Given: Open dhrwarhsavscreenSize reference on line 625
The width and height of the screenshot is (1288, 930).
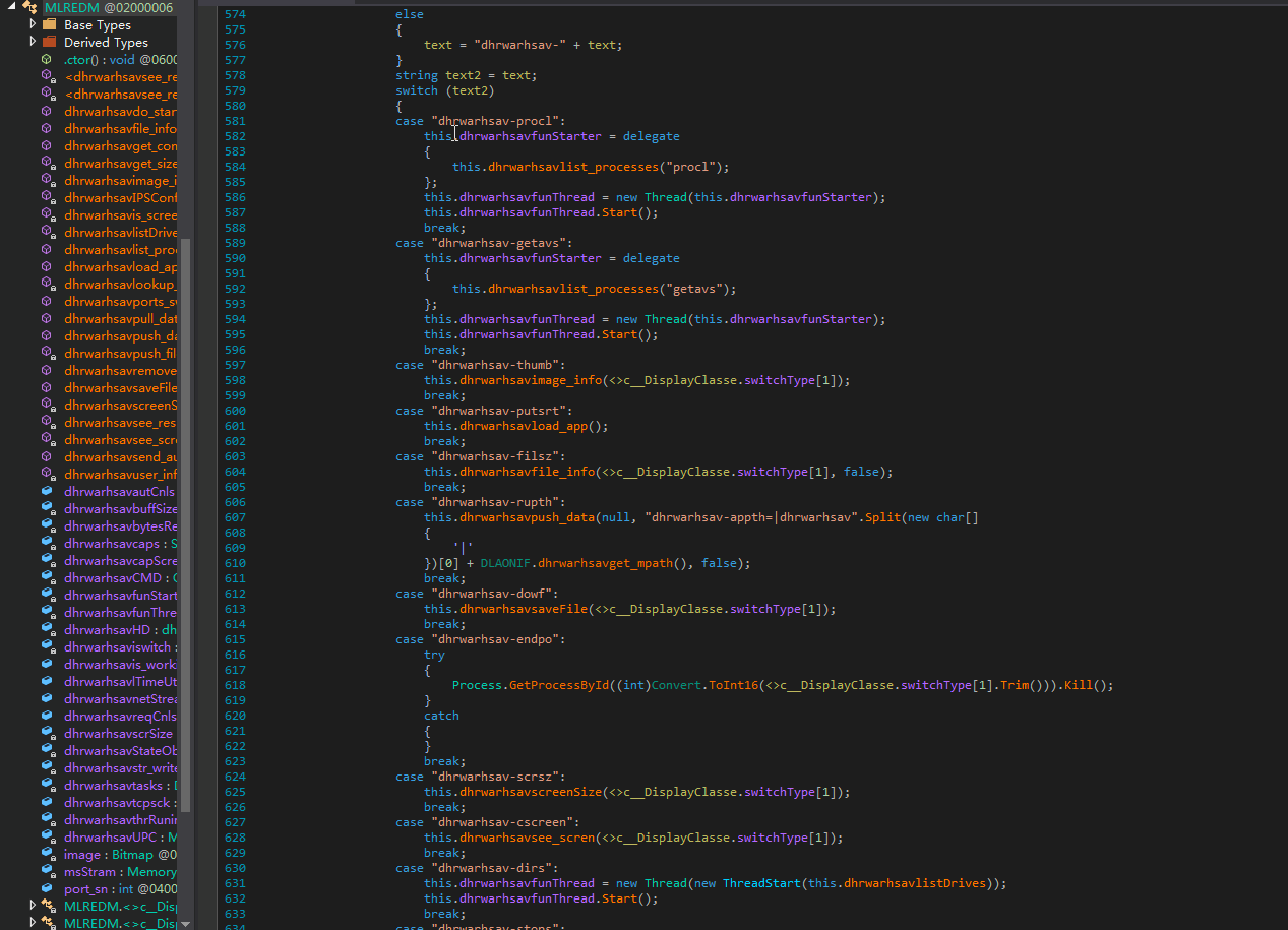Looking at the screenshot, I should pyautogui.click(x=531, y=791).
